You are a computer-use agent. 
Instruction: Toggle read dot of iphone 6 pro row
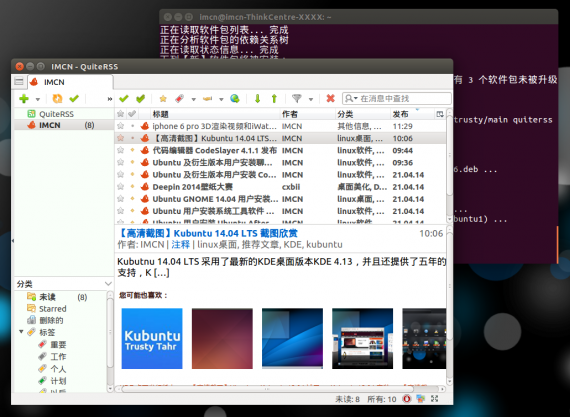tap(132, 126)
